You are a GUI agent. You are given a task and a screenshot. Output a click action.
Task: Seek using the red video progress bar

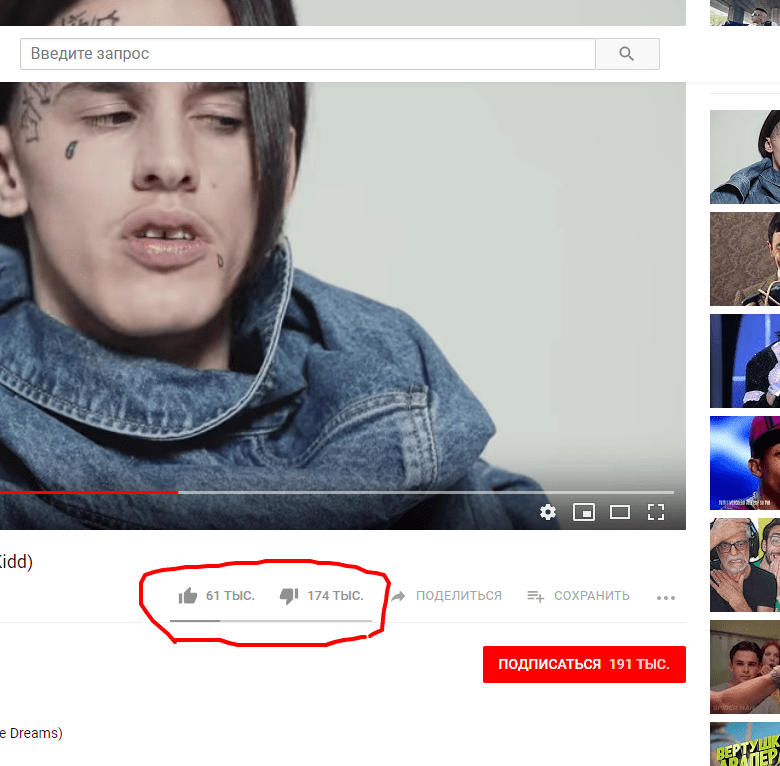[x=337, y=492]
